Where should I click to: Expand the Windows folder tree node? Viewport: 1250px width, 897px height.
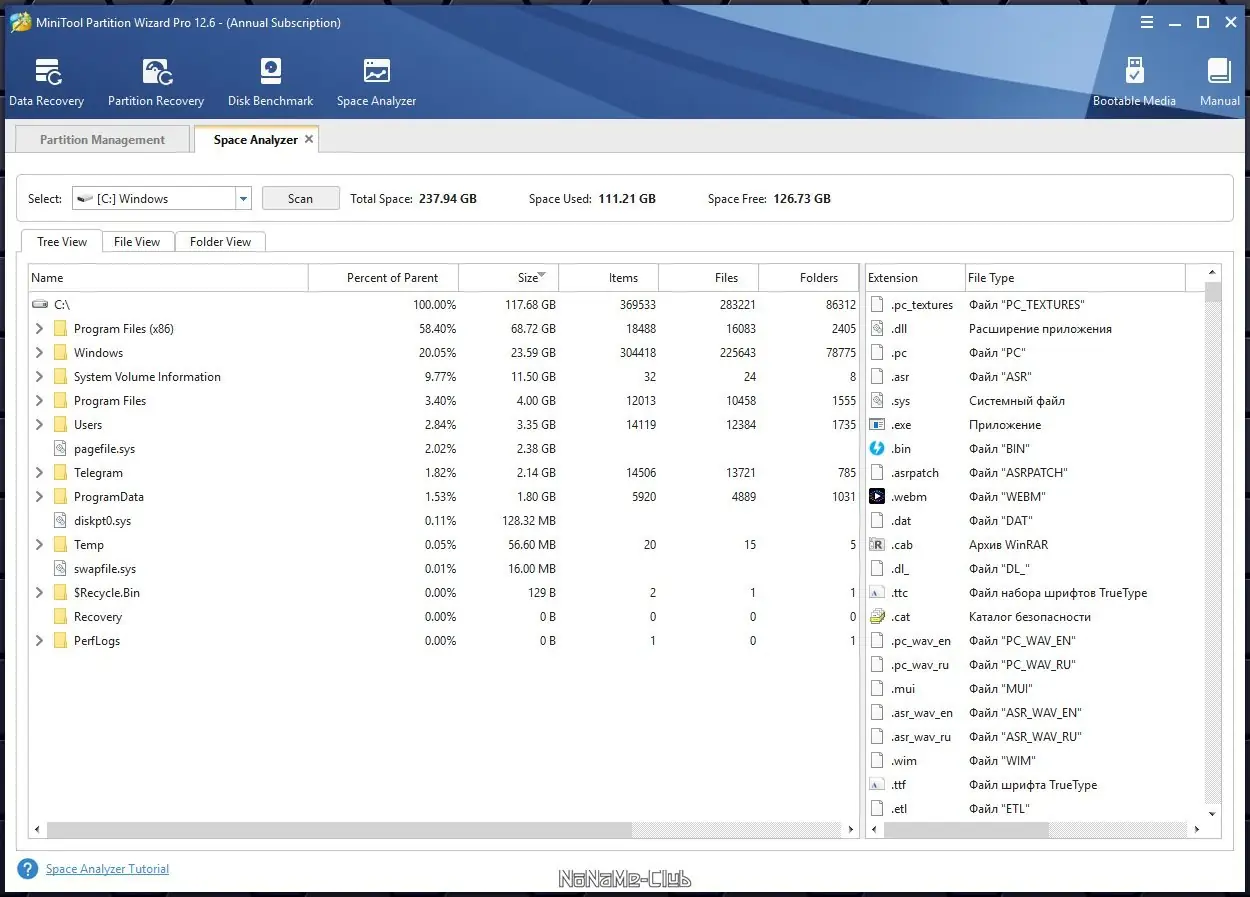[39, 353]
